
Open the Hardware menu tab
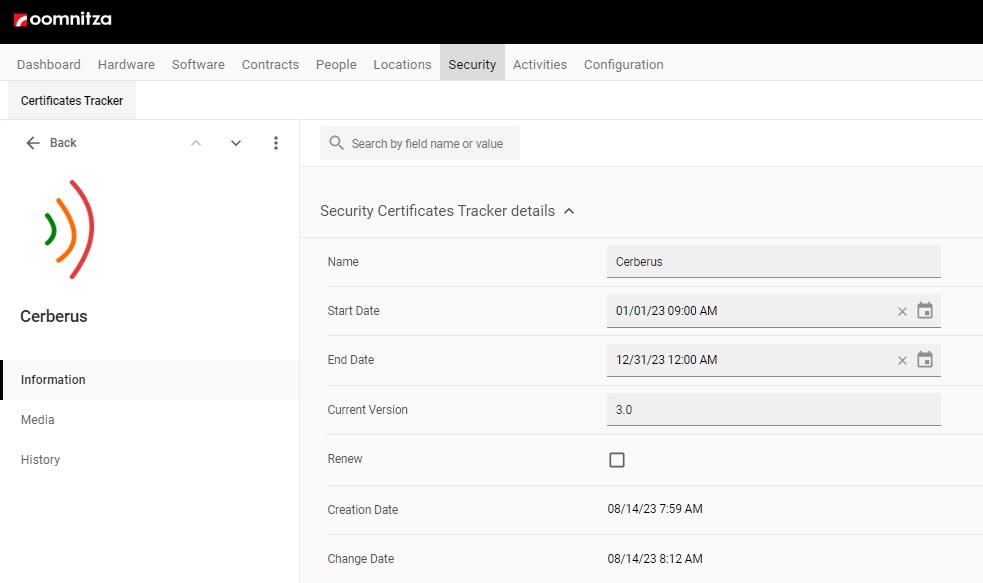126,64
